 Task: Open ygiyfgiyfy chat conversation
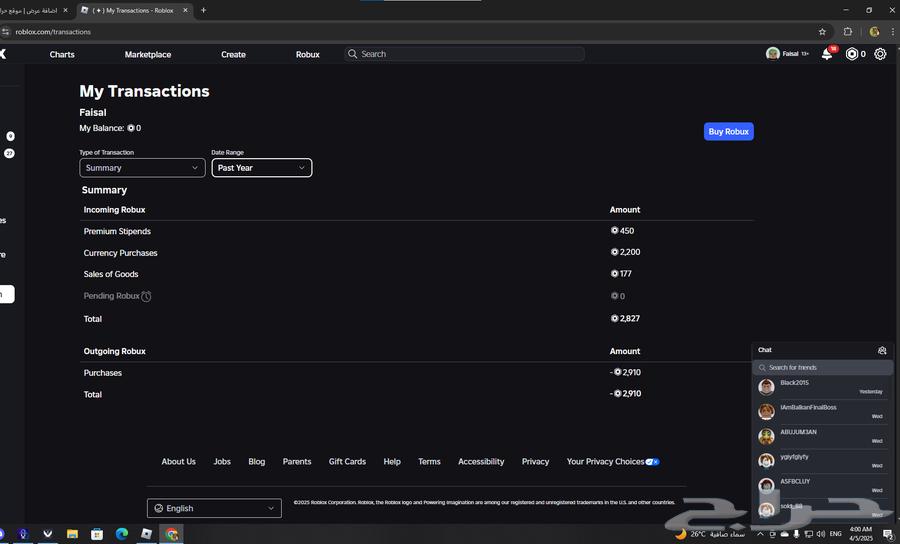pos(823,461)
